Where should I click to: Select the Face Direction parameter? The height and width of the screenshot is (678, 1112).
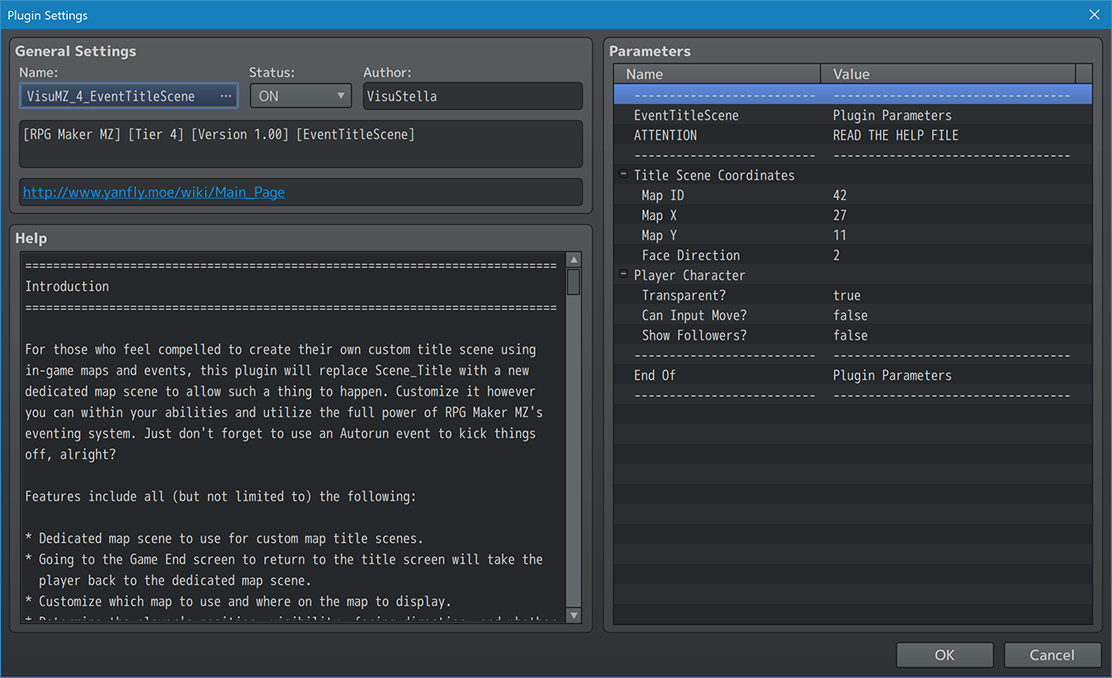852,255
